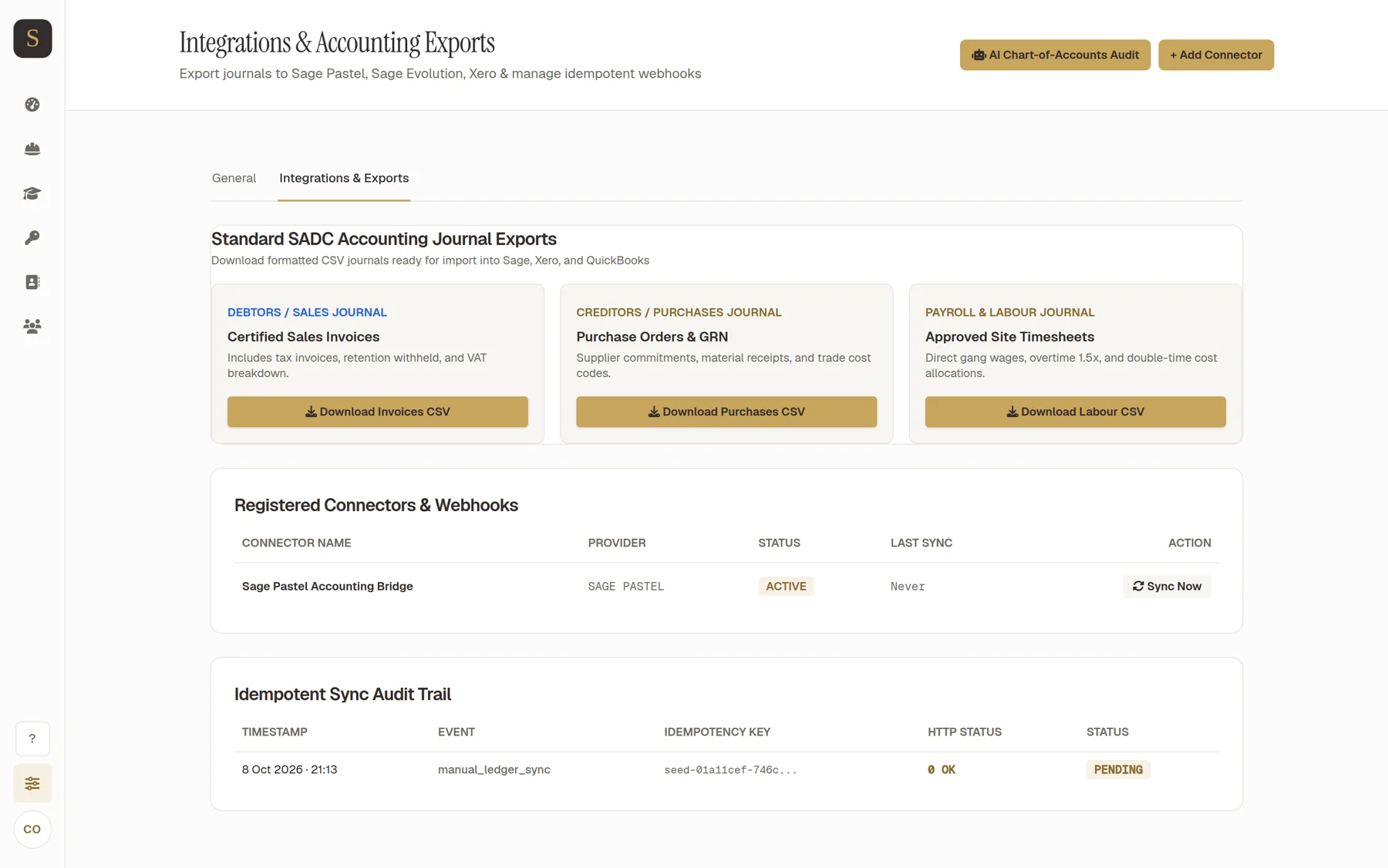The height and width of the screenshot is (868, 1388).
Task: Download the Invoices CSV
Action: (378, 412)
